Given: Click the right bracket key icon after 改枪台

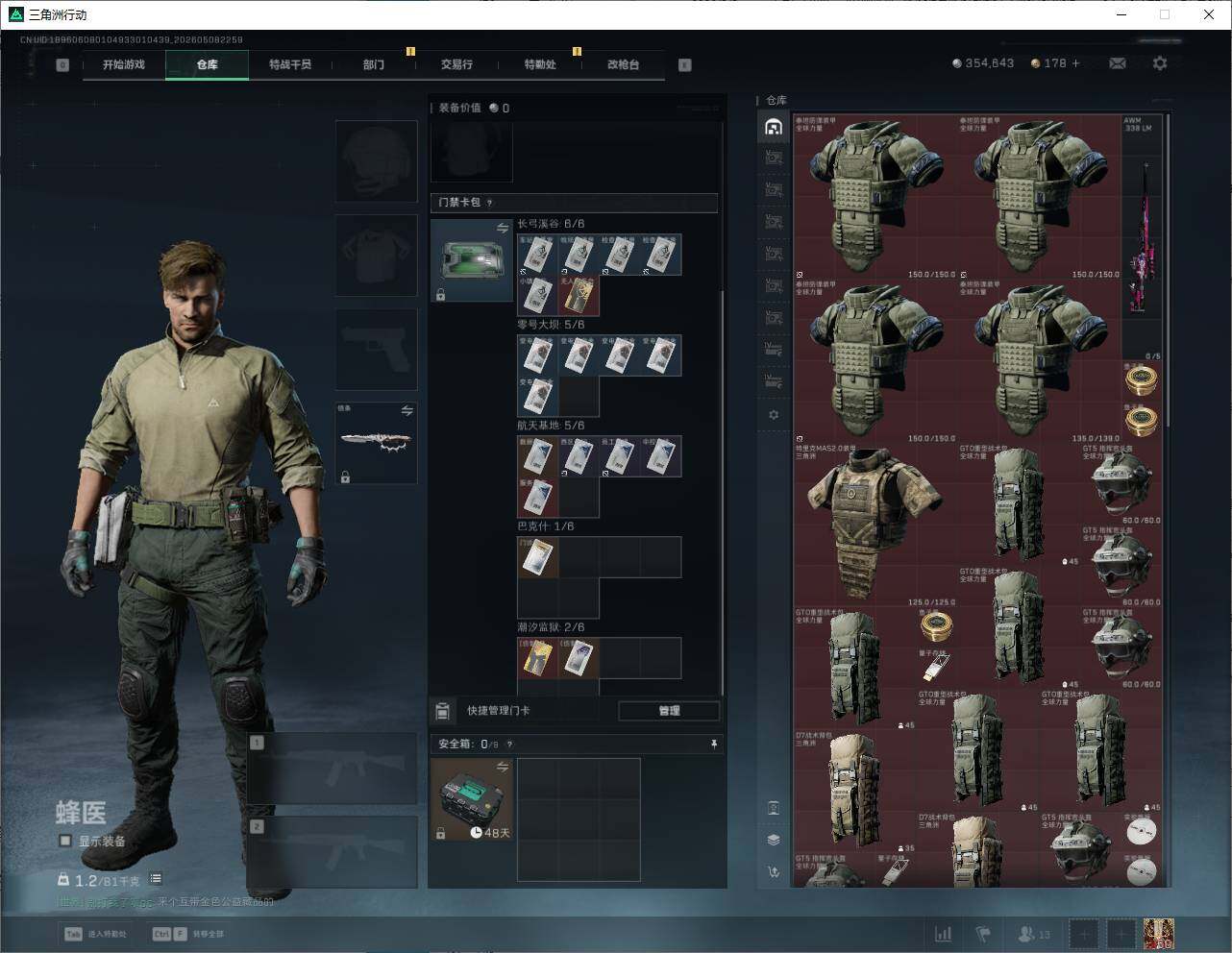Looking at the screenshot, I should coord(685,65).
